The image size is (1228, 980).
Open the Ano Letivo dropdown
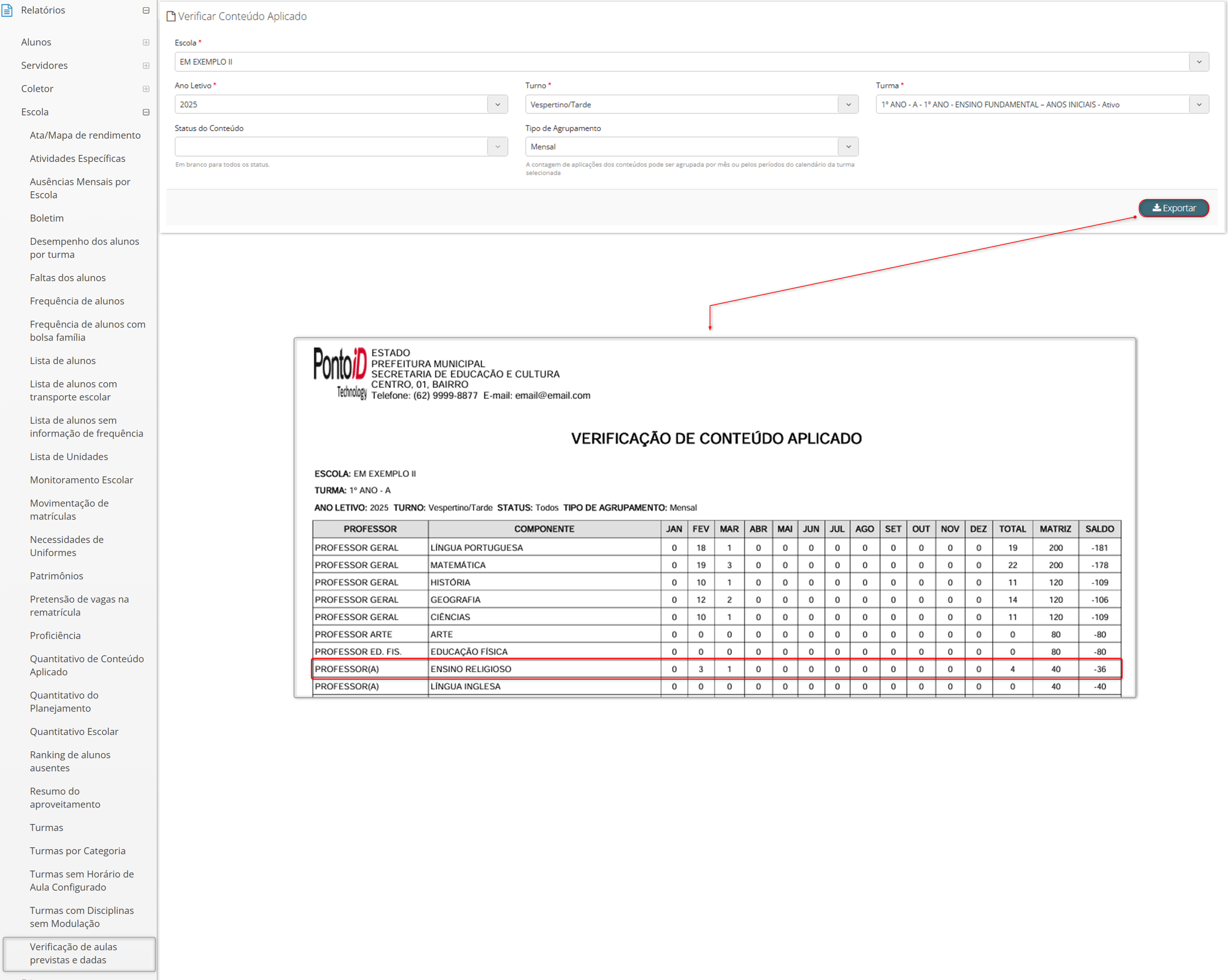[497, 104]
